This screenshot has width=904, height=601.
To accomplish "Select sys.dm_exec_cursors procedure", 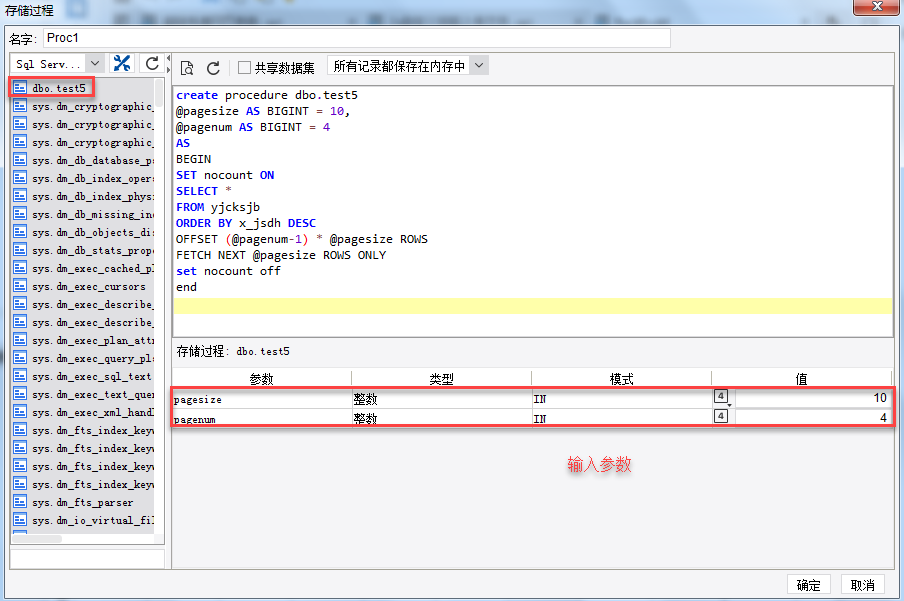I will tap(89, 287).
